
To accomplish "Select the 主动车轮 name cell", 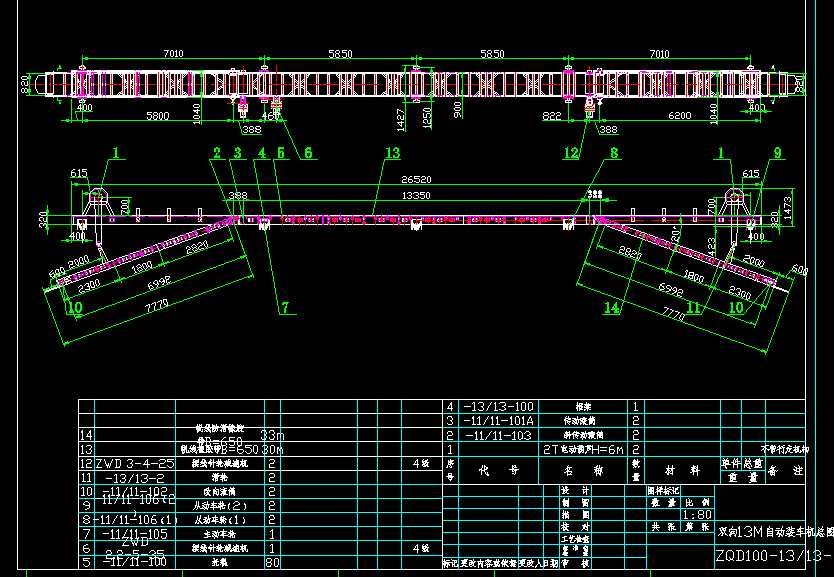I will [x=220, y=534].
